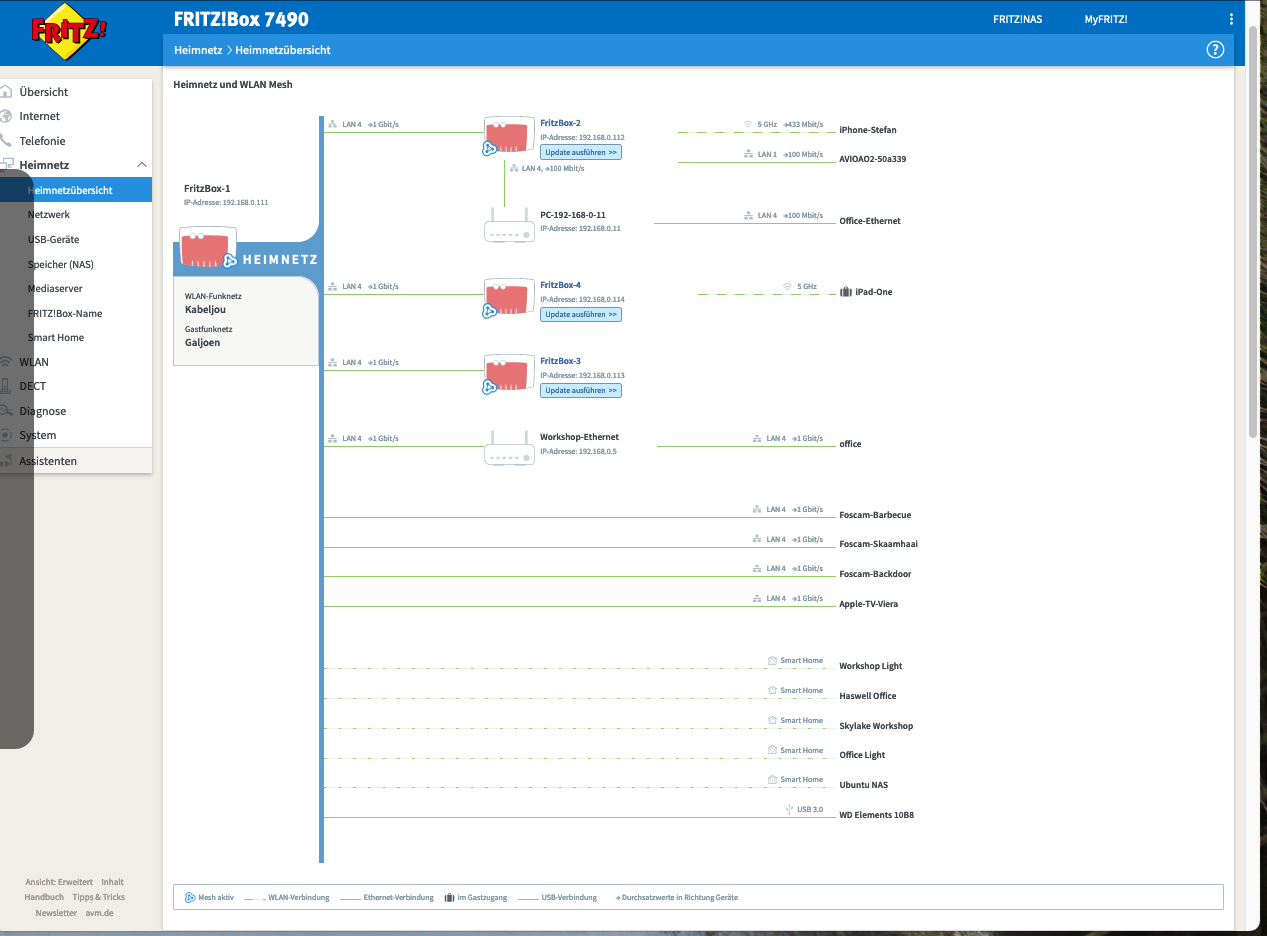Click the Mesh aktiv legend icon

[x=190, y=897]
